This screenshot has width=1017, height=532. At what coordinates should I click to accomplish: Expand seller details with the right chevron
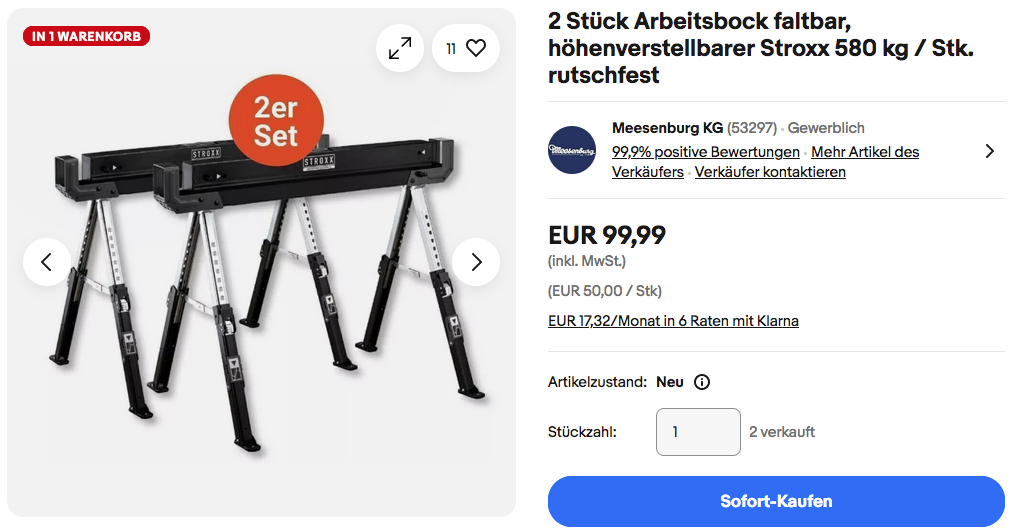[x=989, y=151]
